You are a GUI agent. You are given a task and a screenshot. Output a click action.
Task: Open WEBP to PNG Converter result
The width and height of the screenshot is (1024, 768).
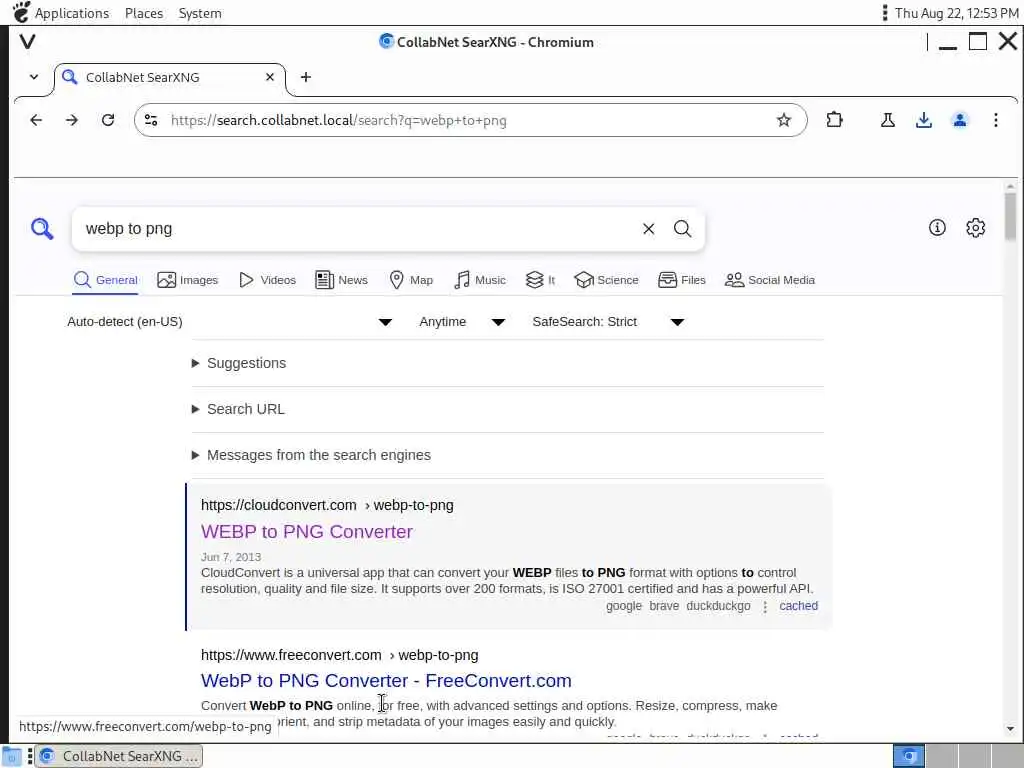tap(307, 532)
